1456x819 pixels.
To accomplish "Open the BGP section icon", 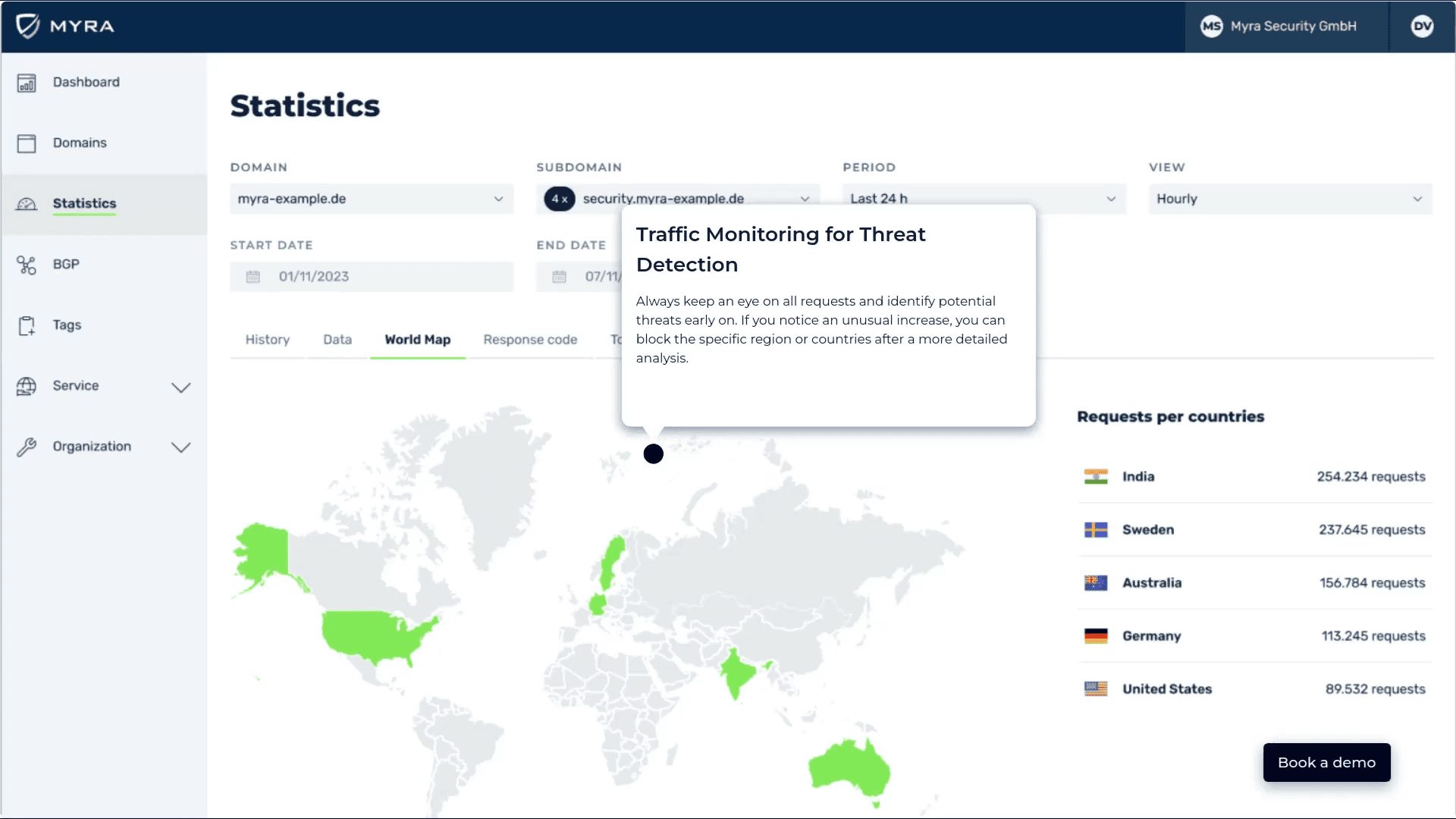I will (x=27, y=264).
